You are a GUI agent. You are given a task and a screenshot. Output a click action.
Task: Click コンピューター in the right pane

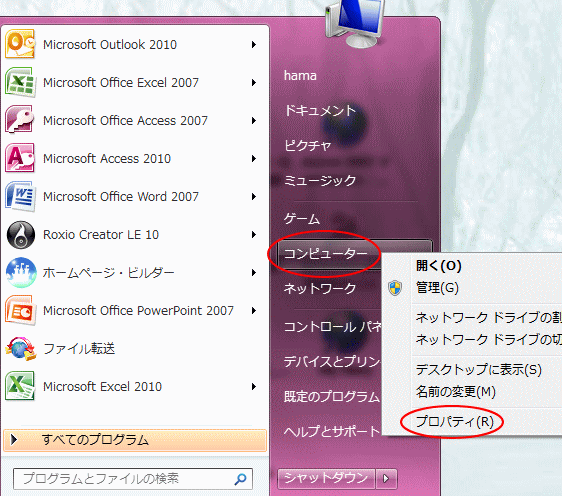[x=326, y=254]
